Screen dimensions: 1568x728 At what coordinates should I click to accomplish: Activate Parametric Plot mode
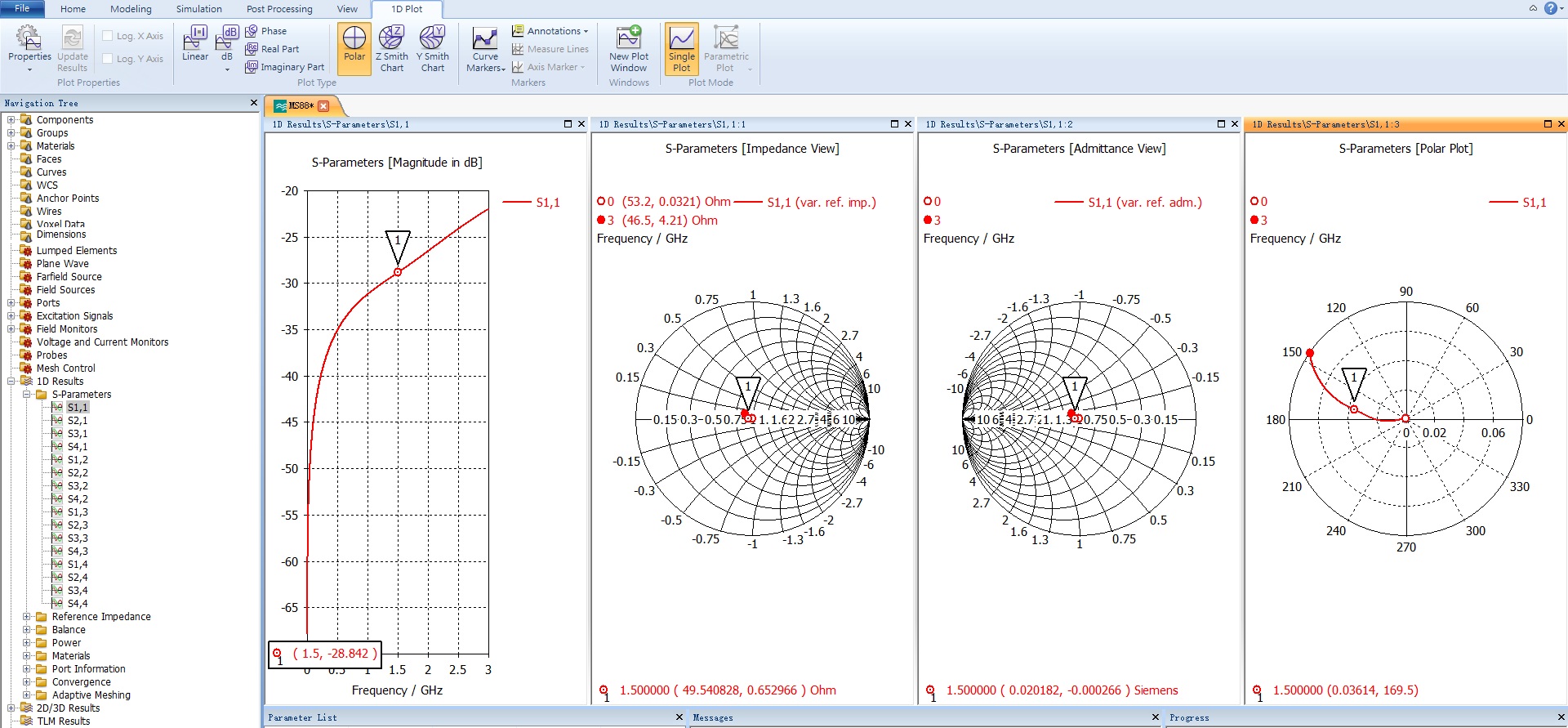point(726,47)
